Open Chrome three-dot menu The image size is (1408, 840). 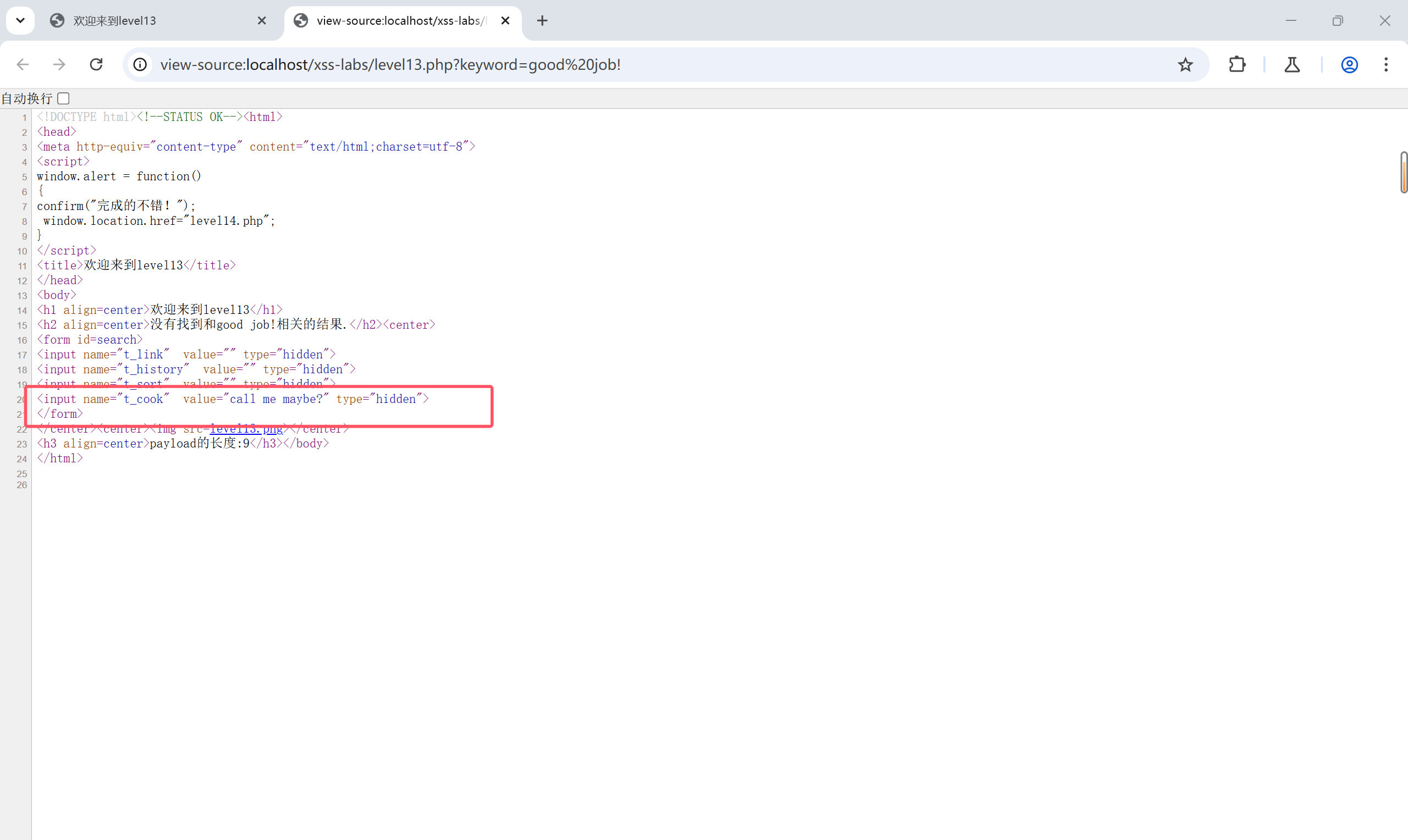coord(1386,64)
